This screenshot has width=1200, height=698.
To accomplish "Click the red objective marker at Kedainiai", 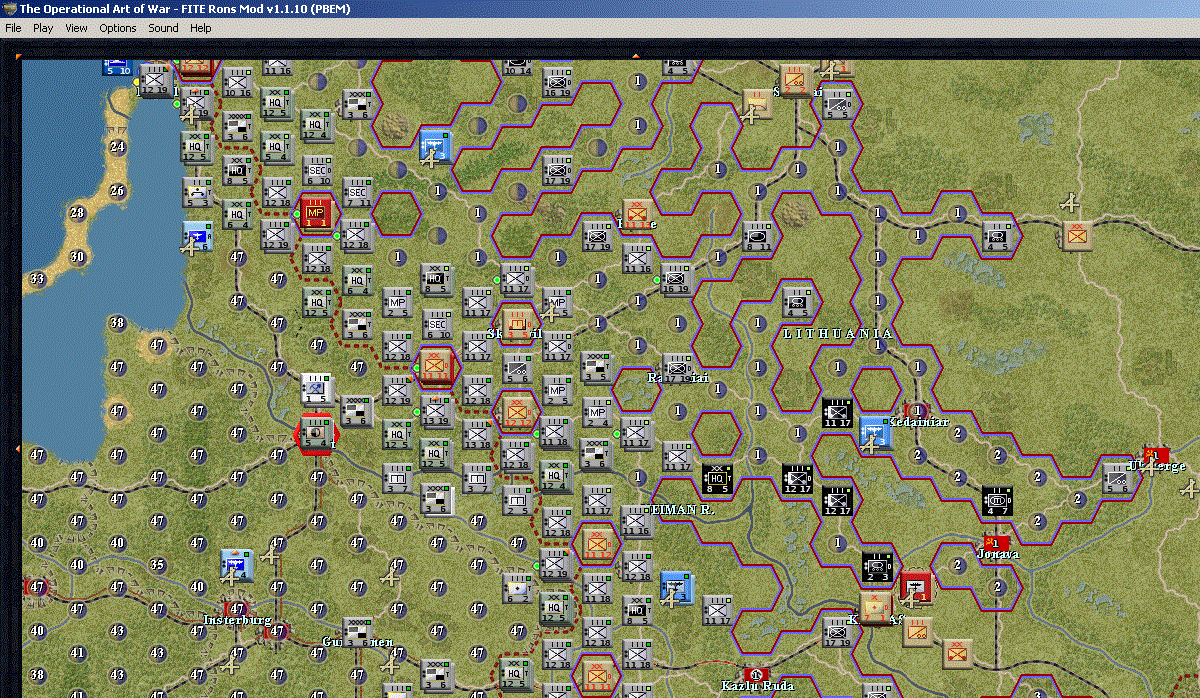I will click(917, 410).
